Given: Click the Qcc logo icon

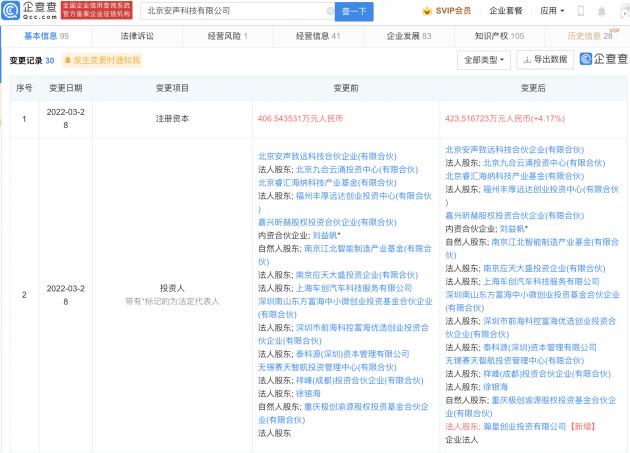Looking at the screenshot, I should click(x=10, y=10).
